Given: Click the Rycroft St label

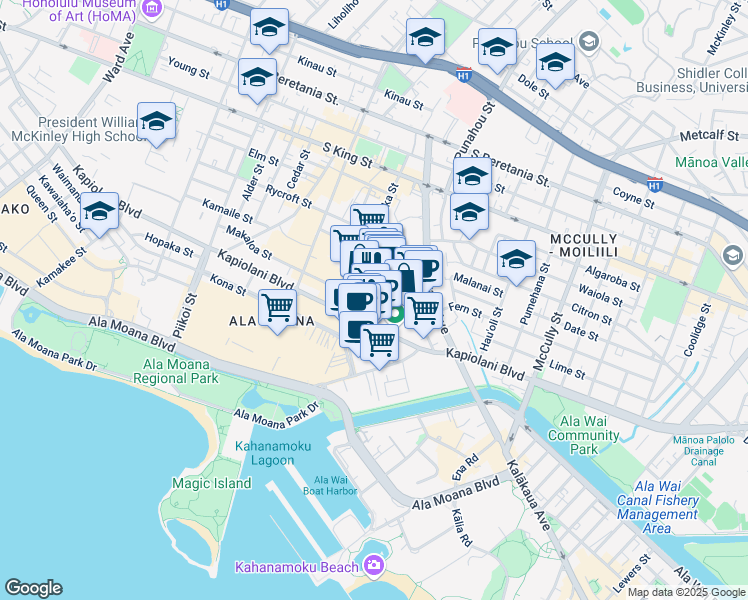Looking at the screenshot, I should tap(289, 197).
